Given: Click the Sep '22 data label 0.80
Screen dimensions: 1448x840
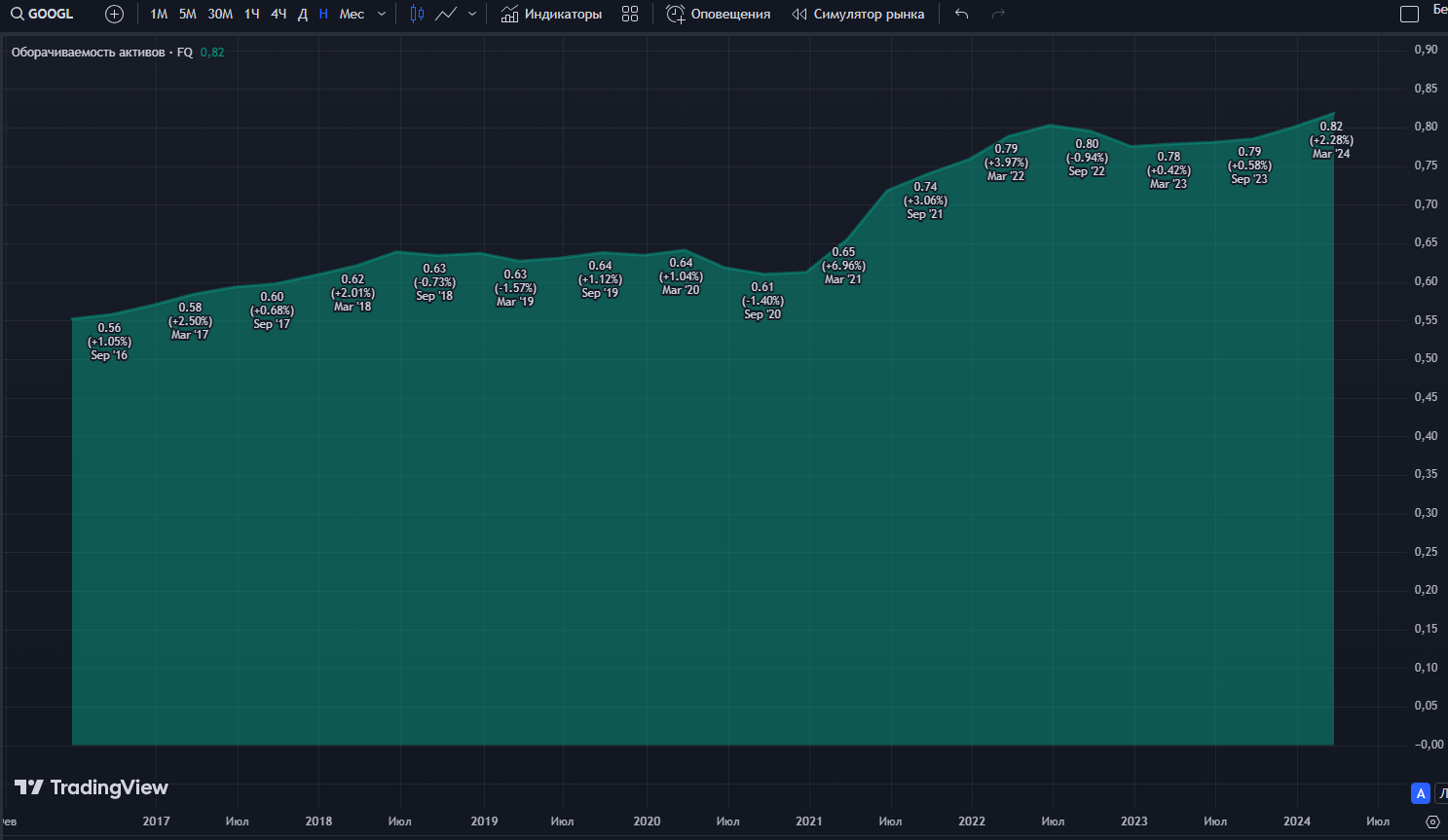Looking at the screenshot, I should pyautogui.click(x=1087, y=158).
